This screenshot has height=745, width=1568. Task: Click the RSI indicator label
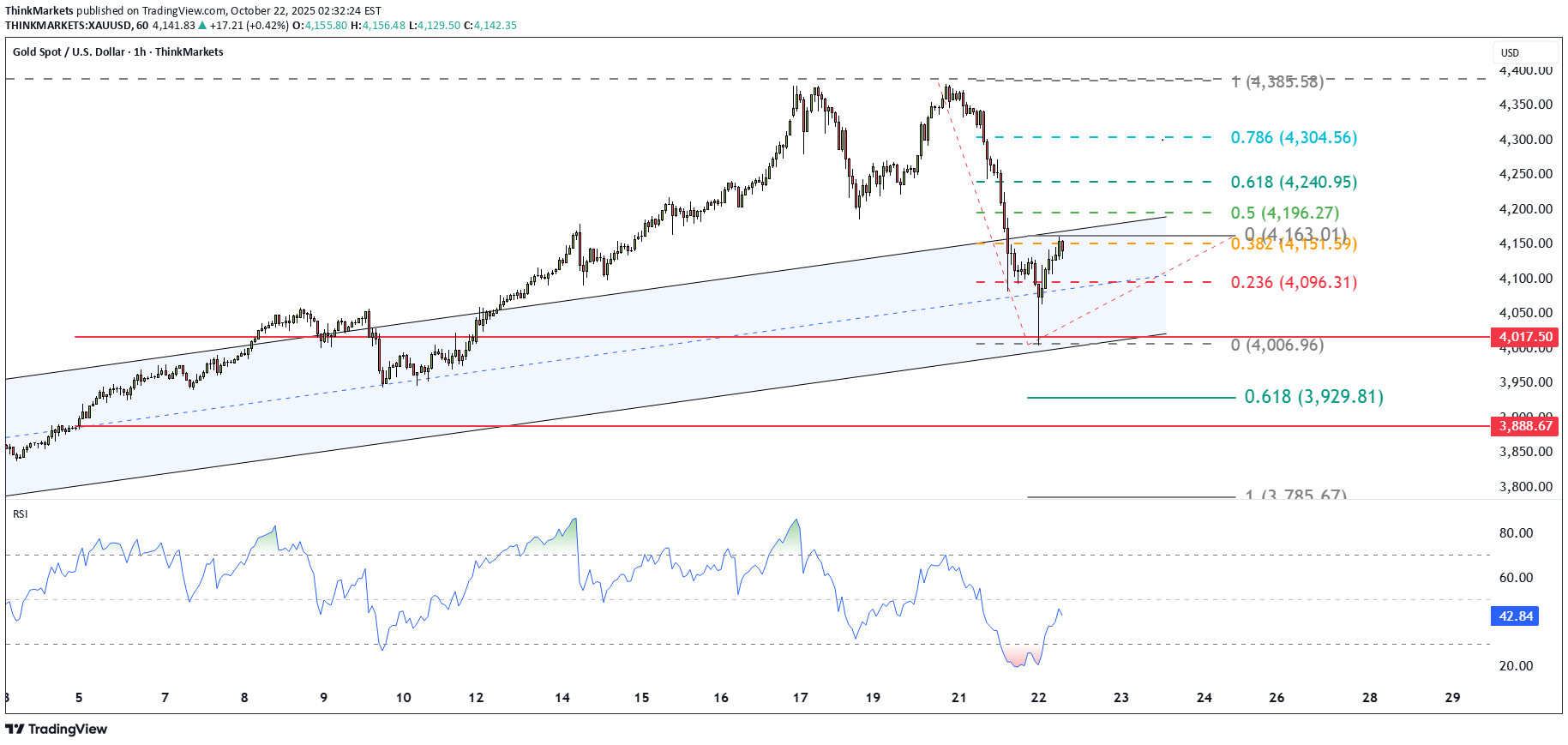click(21, 514)
